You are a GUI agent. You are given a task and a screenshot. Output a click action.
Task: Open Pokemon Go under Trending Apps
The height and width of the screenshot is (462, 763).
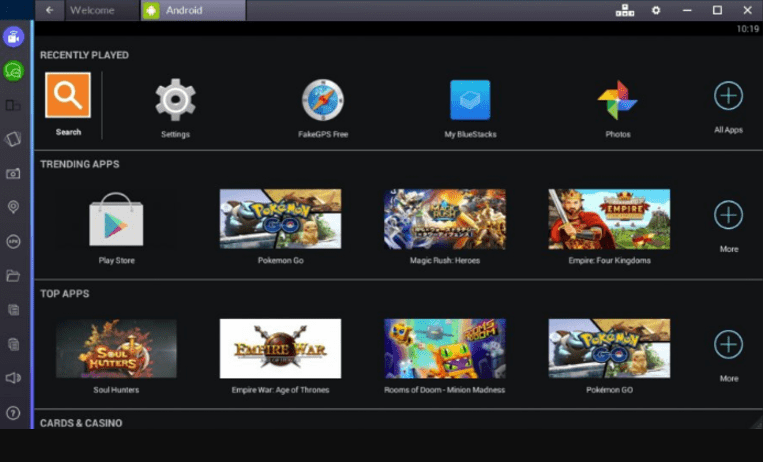click(280, 219)
